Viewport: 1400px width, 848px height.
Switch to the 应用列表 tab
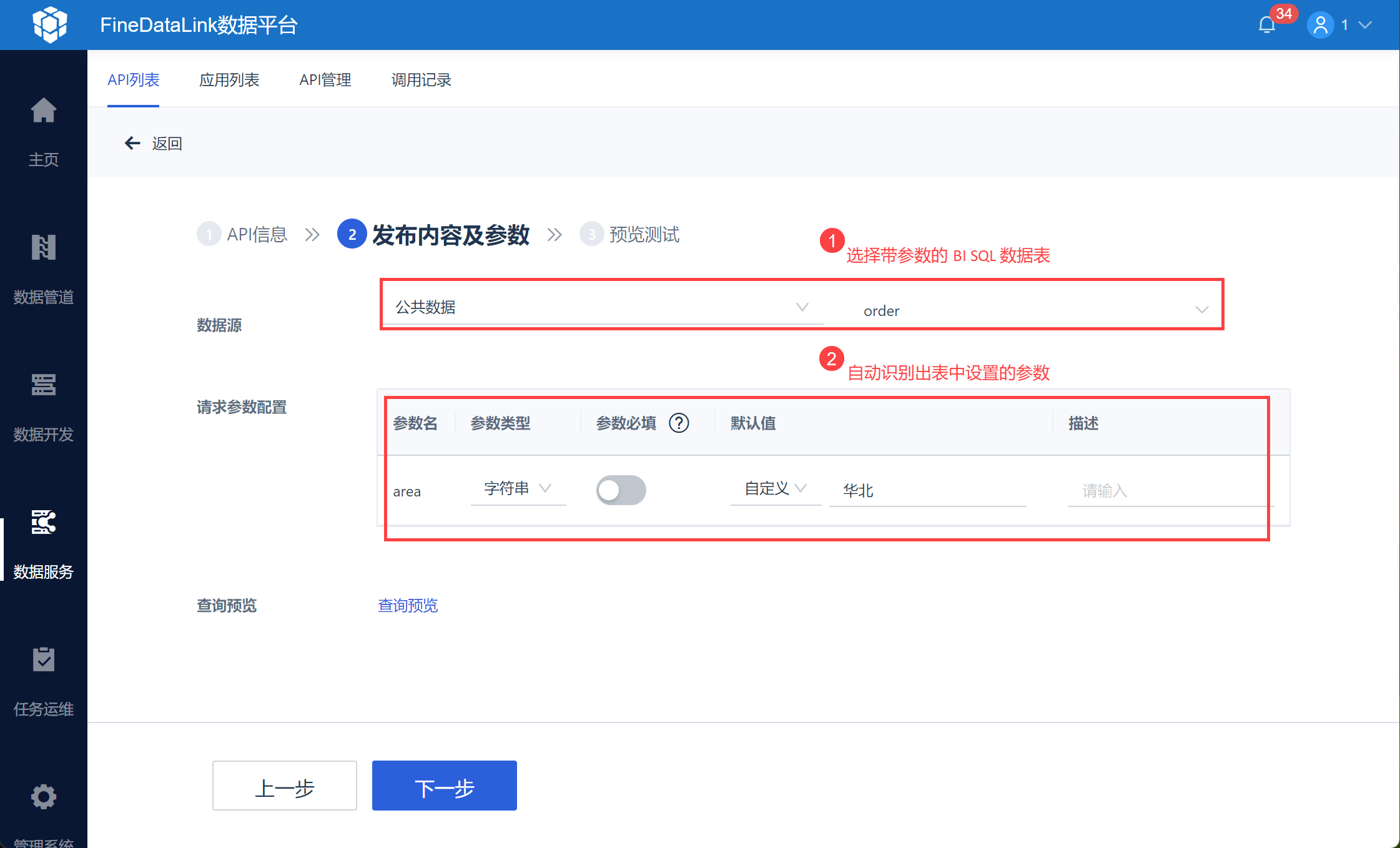point(230,80)
